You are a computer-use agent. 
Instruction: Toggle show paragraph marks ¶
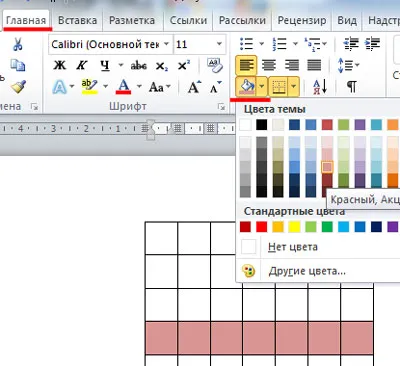tap(352, 87)
